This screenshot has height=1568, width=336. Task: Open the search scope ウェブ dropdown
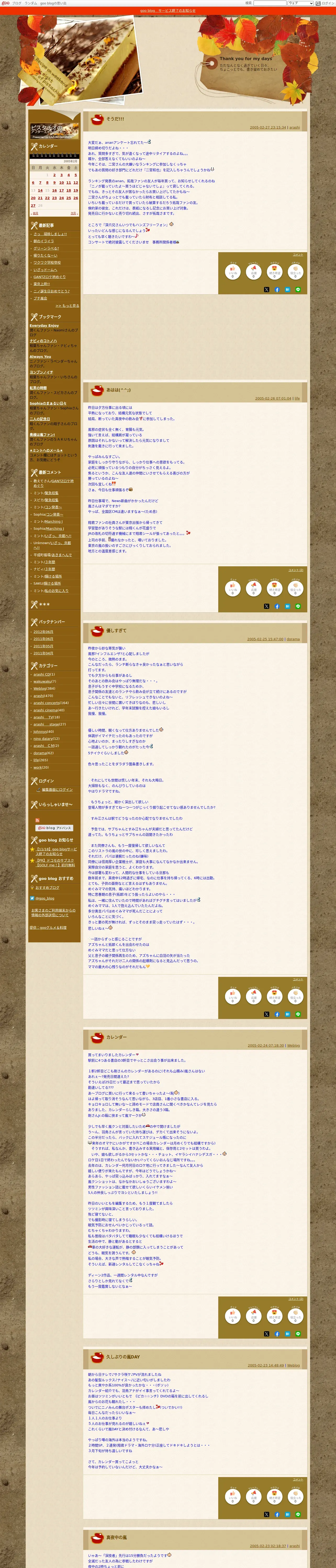pyautogui.click(x=301, y=3)
